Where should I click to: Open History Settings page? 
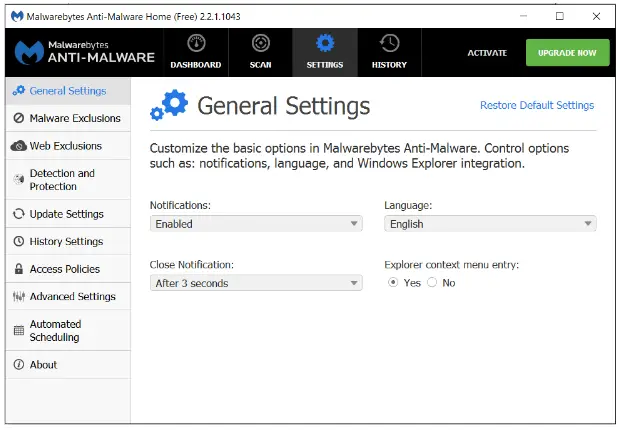click(68, 241)
